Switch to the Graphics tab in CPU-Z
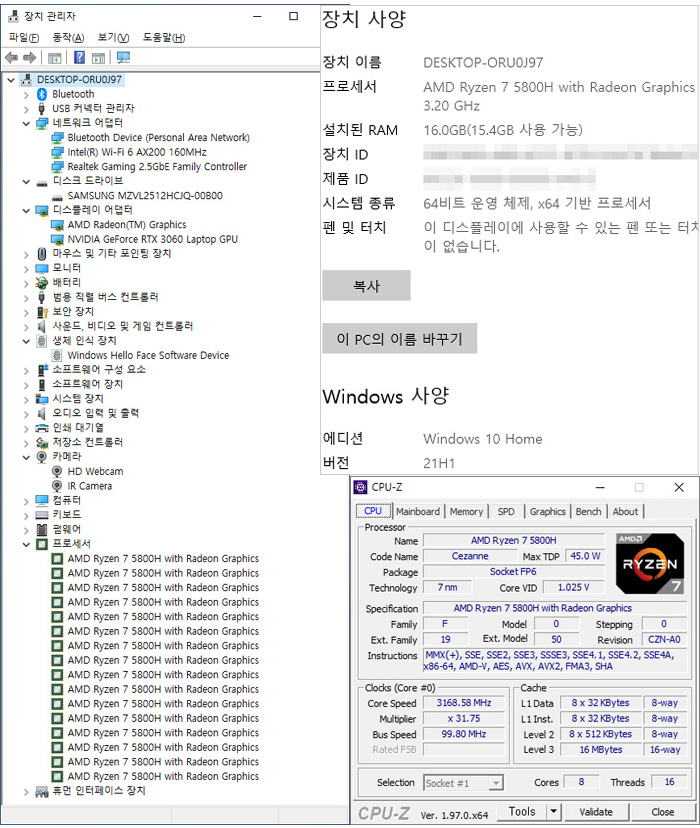 [x=547, y=511]
